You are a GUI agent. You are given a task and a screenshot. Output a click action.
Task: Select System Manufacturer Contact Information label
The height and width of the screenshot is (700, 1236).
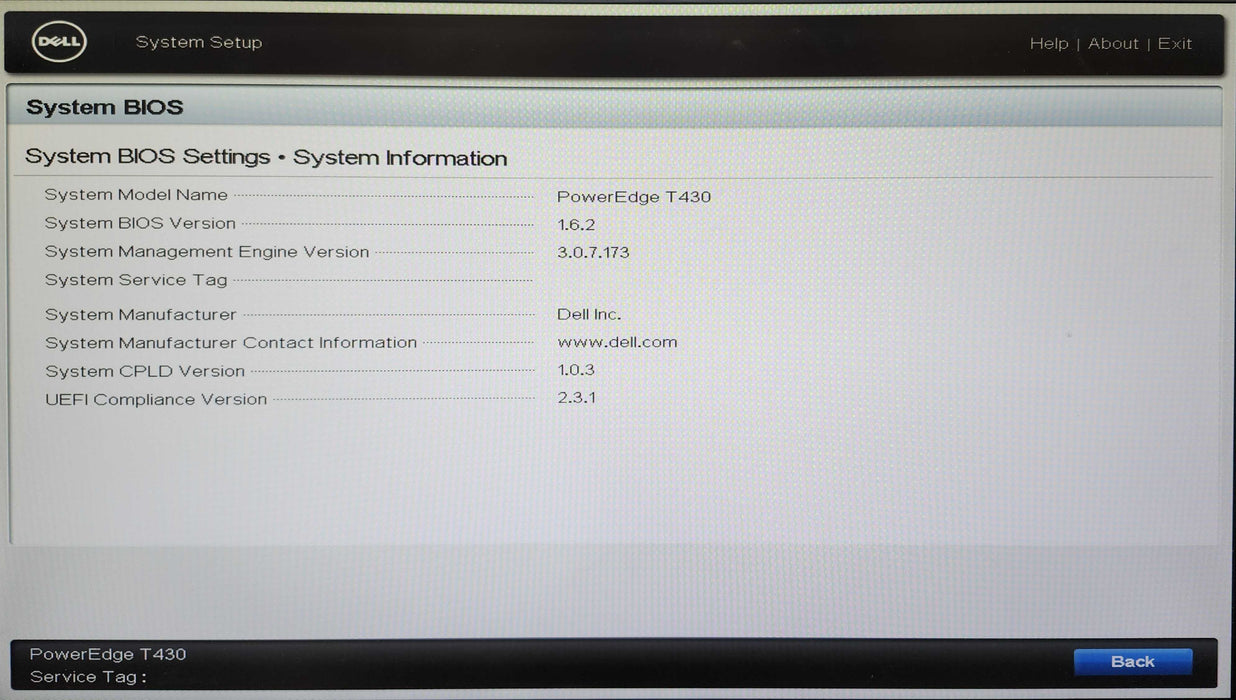click(x=231, y=343)
